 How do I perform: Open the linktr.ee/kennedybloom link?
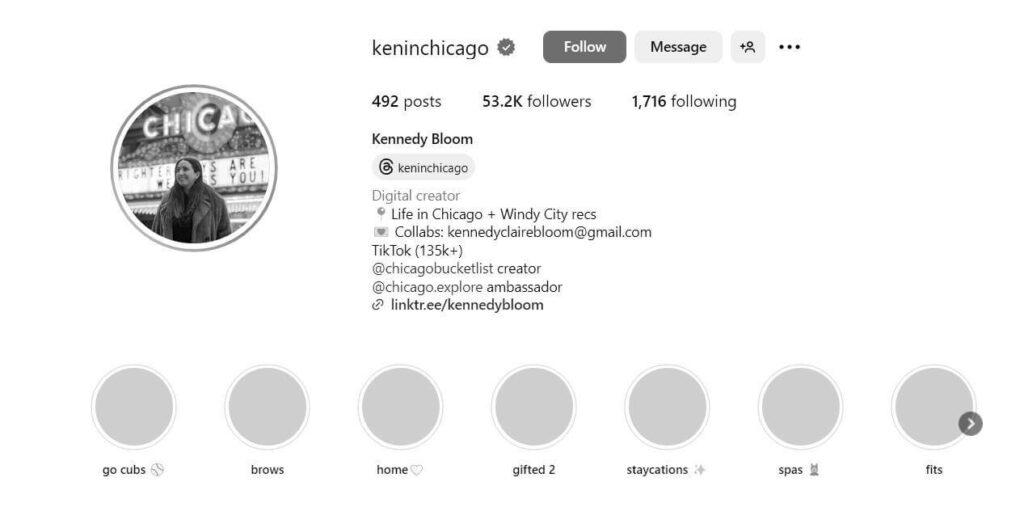(467, 305)
